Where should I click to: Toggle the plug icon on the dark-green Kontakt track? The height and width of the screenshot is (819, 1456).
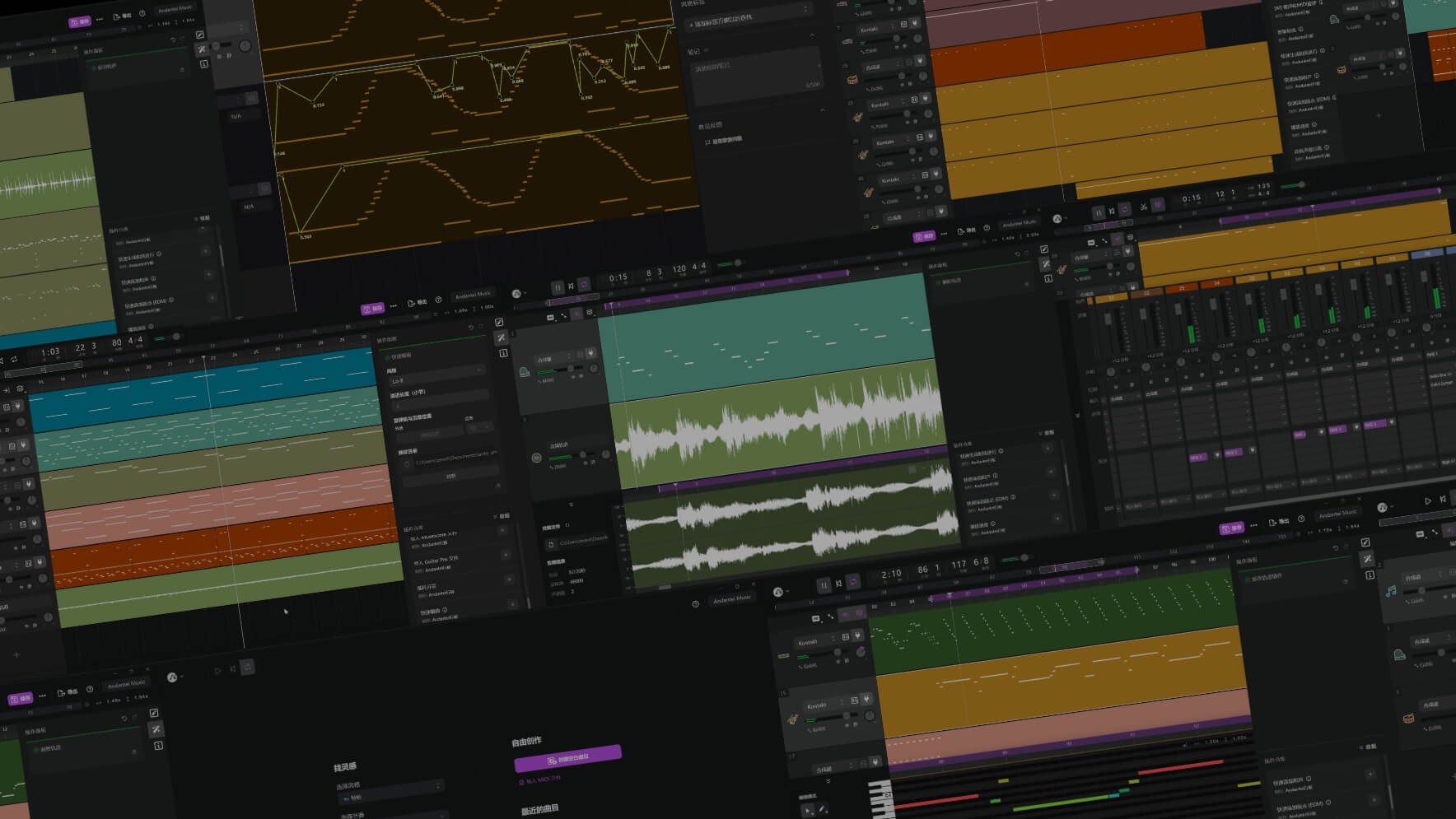857,635
